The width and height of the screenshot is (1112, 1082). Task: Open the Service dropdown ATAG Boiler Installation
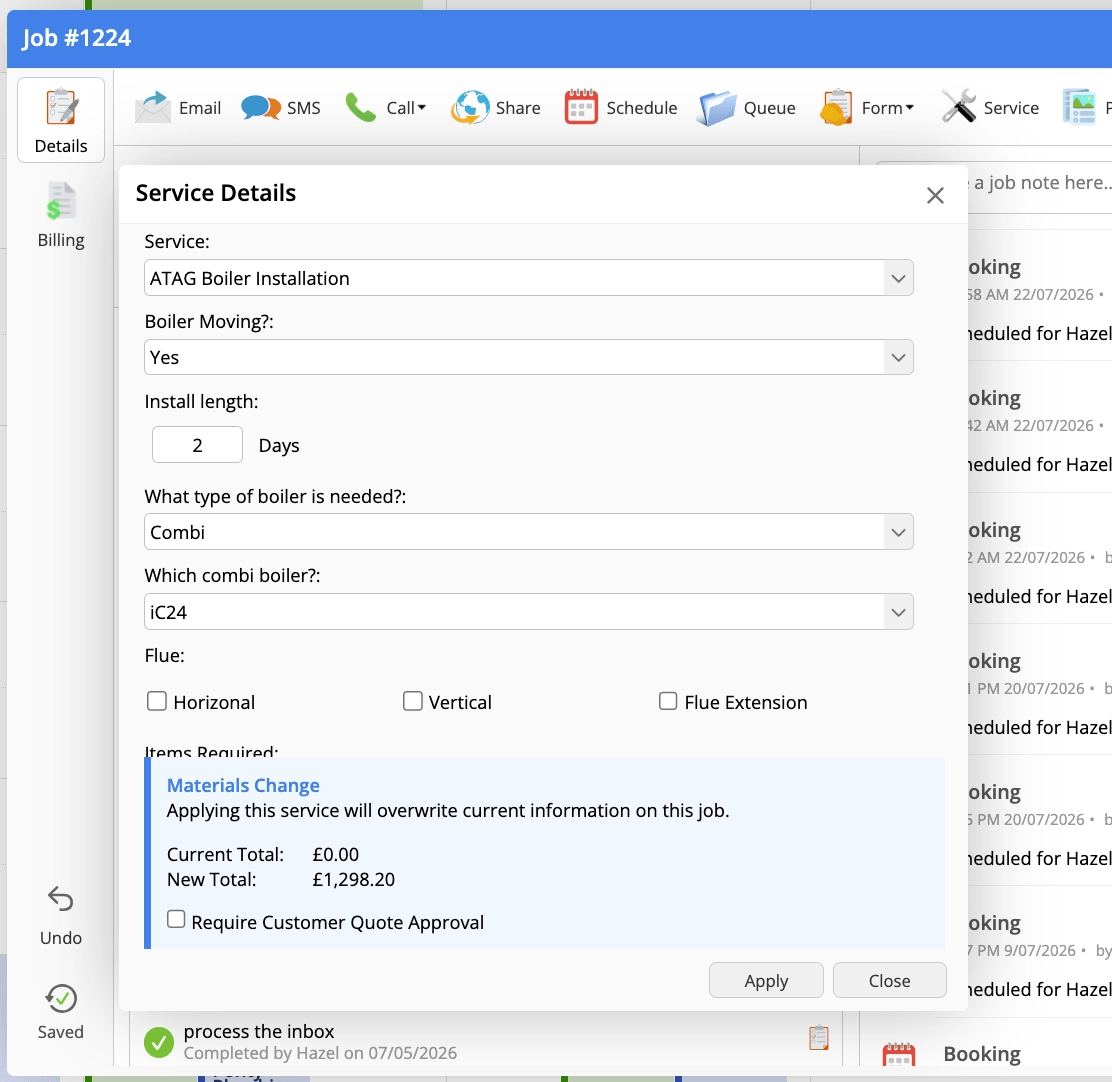point(528,278)
